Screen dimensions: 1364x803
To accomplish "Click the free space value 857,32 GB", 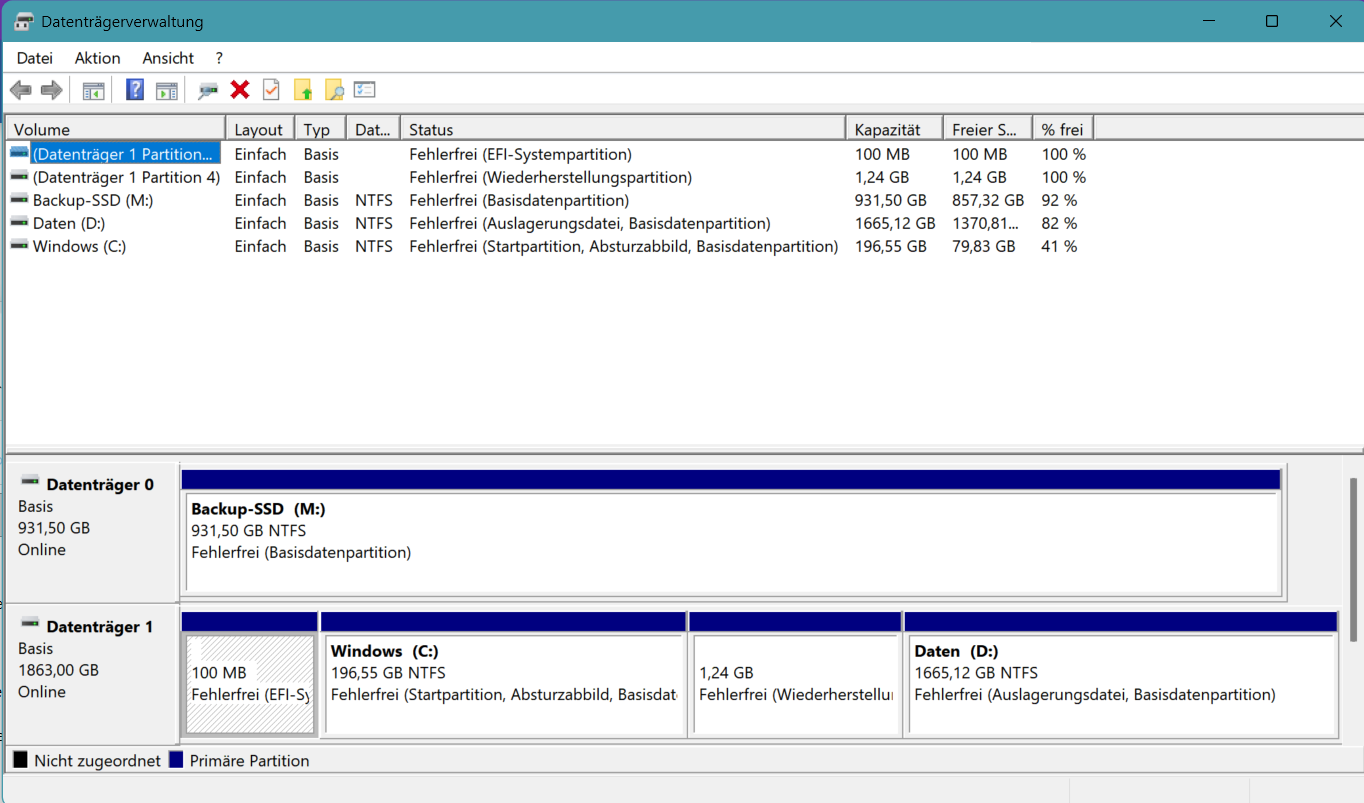I will click(988, 200).
